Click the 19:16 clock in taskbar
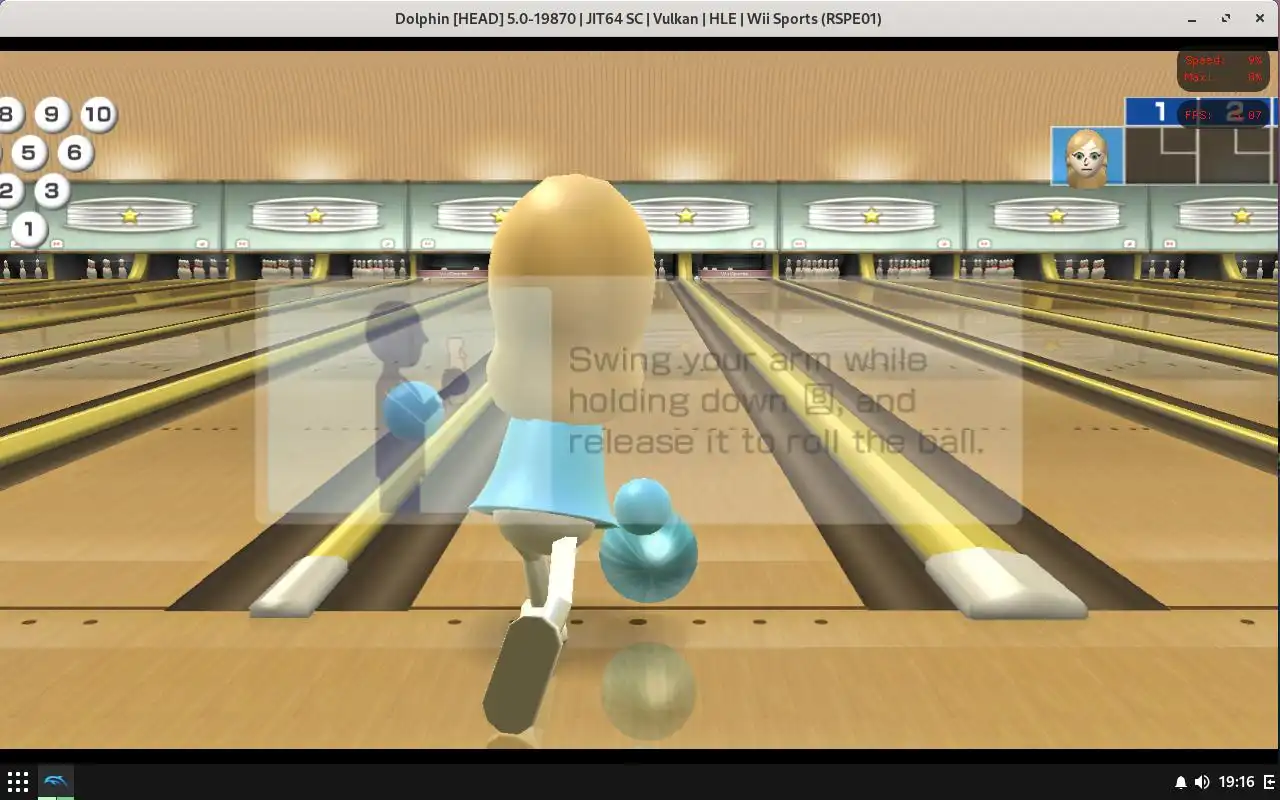The image size is (1280, 800). (1237, 782)
